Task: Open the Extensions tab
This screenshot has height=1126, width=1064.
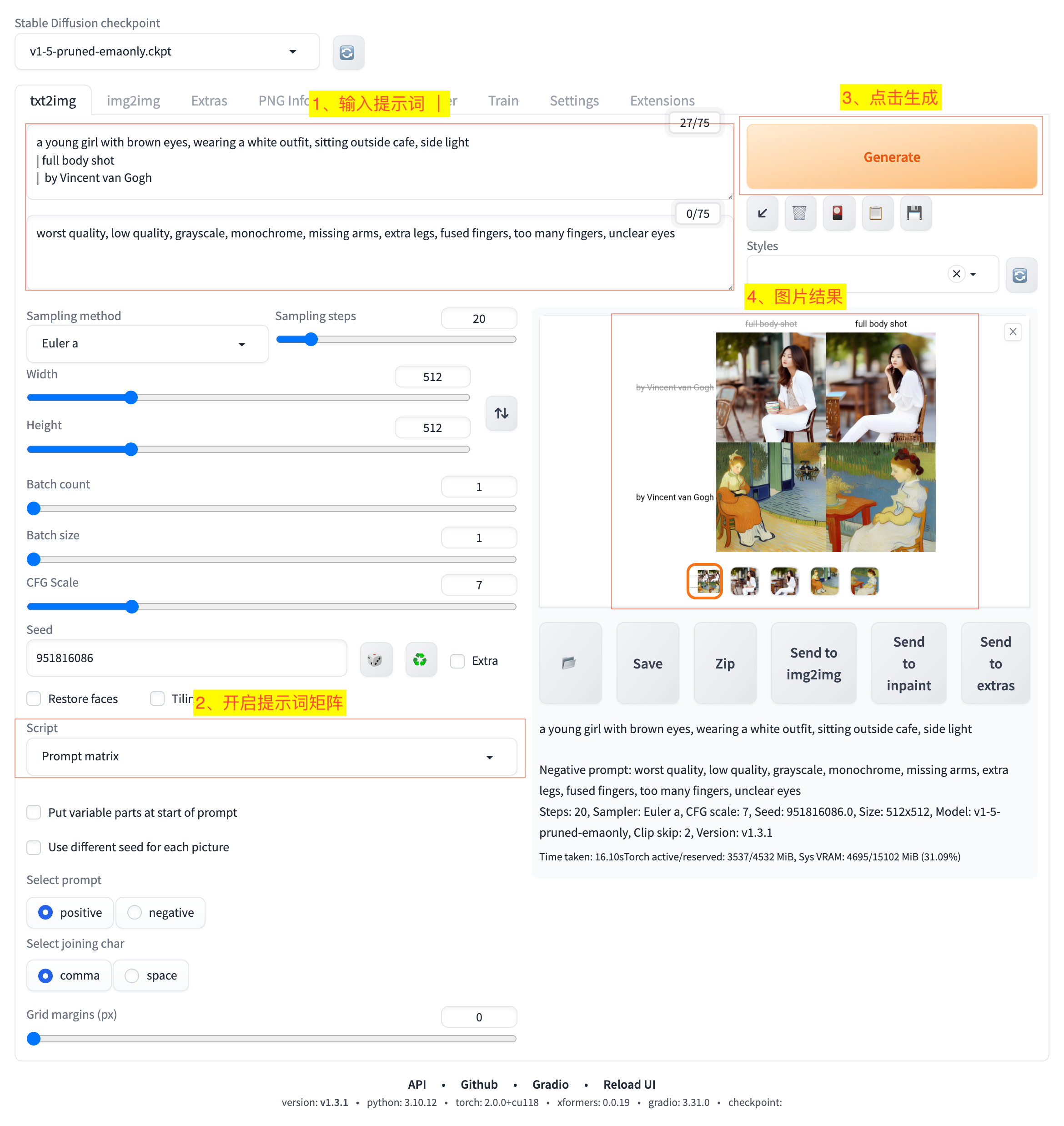Action: (662, 101)
